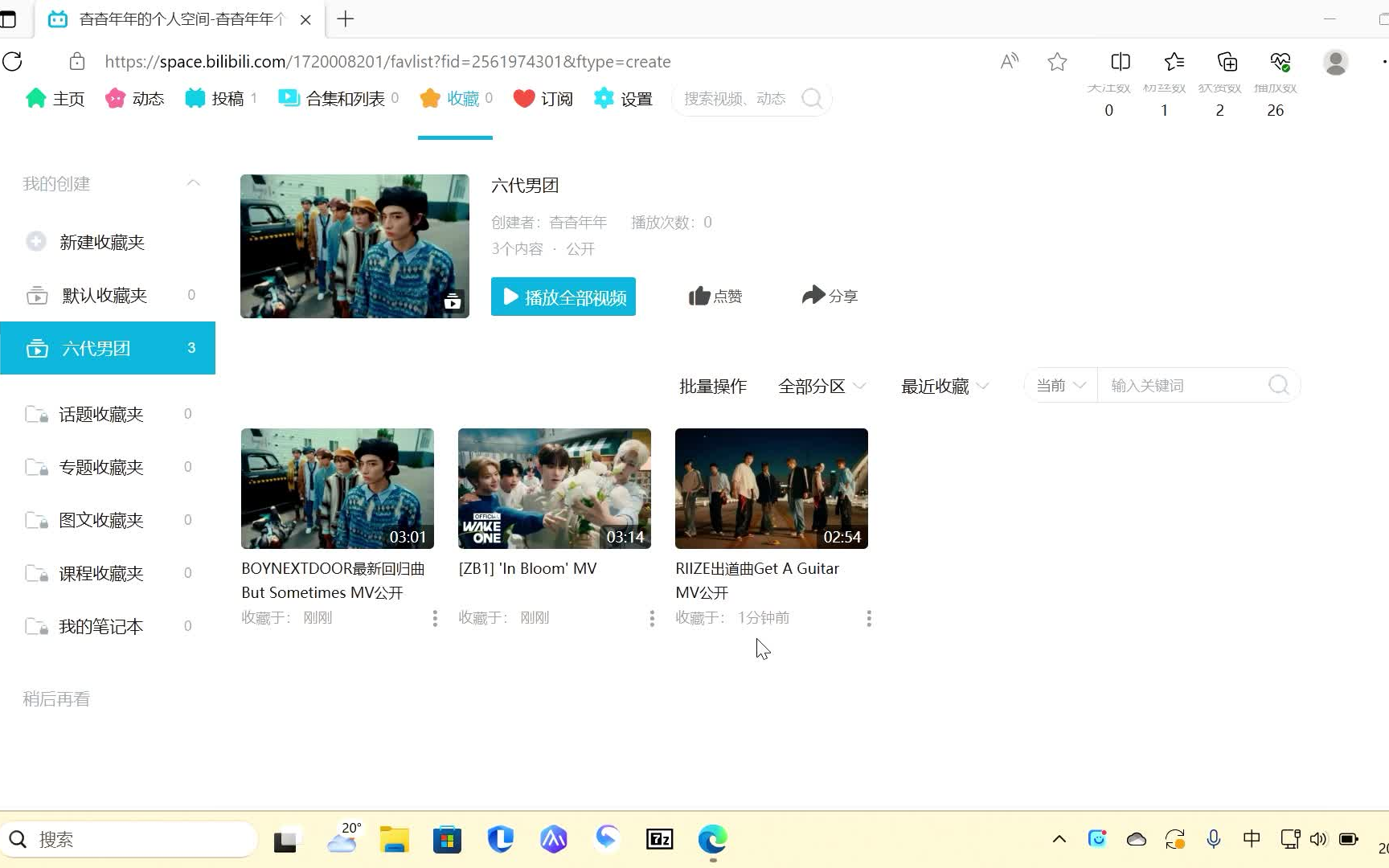Toggle split screen icon

(x=1121, y=61)
